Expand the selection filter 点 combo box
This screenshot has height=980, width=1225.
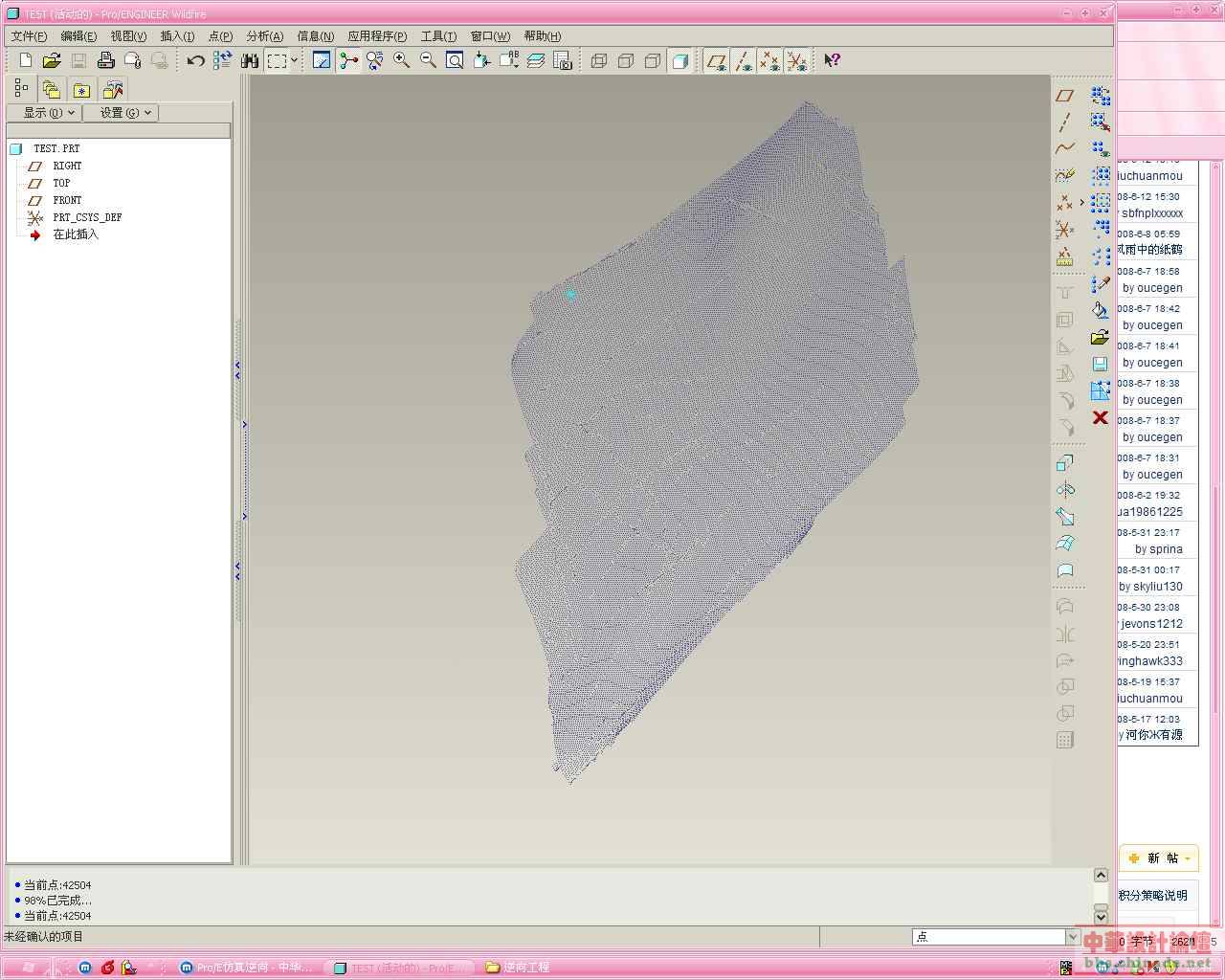click(x=1072, y=937)
